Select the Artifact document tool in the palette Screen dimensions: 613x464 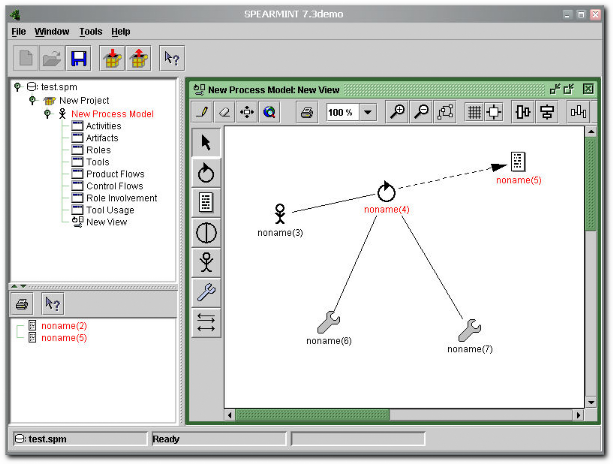click(x=206, y=202)
